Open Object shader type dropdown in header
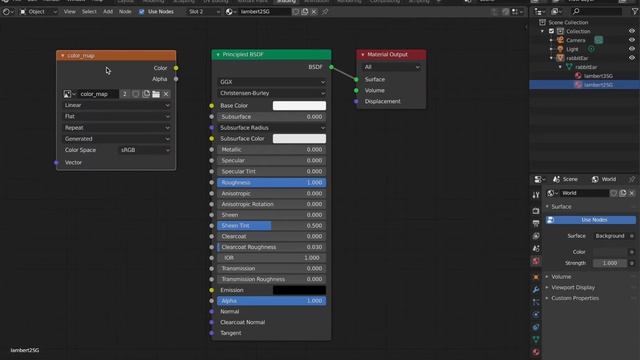 38,12
